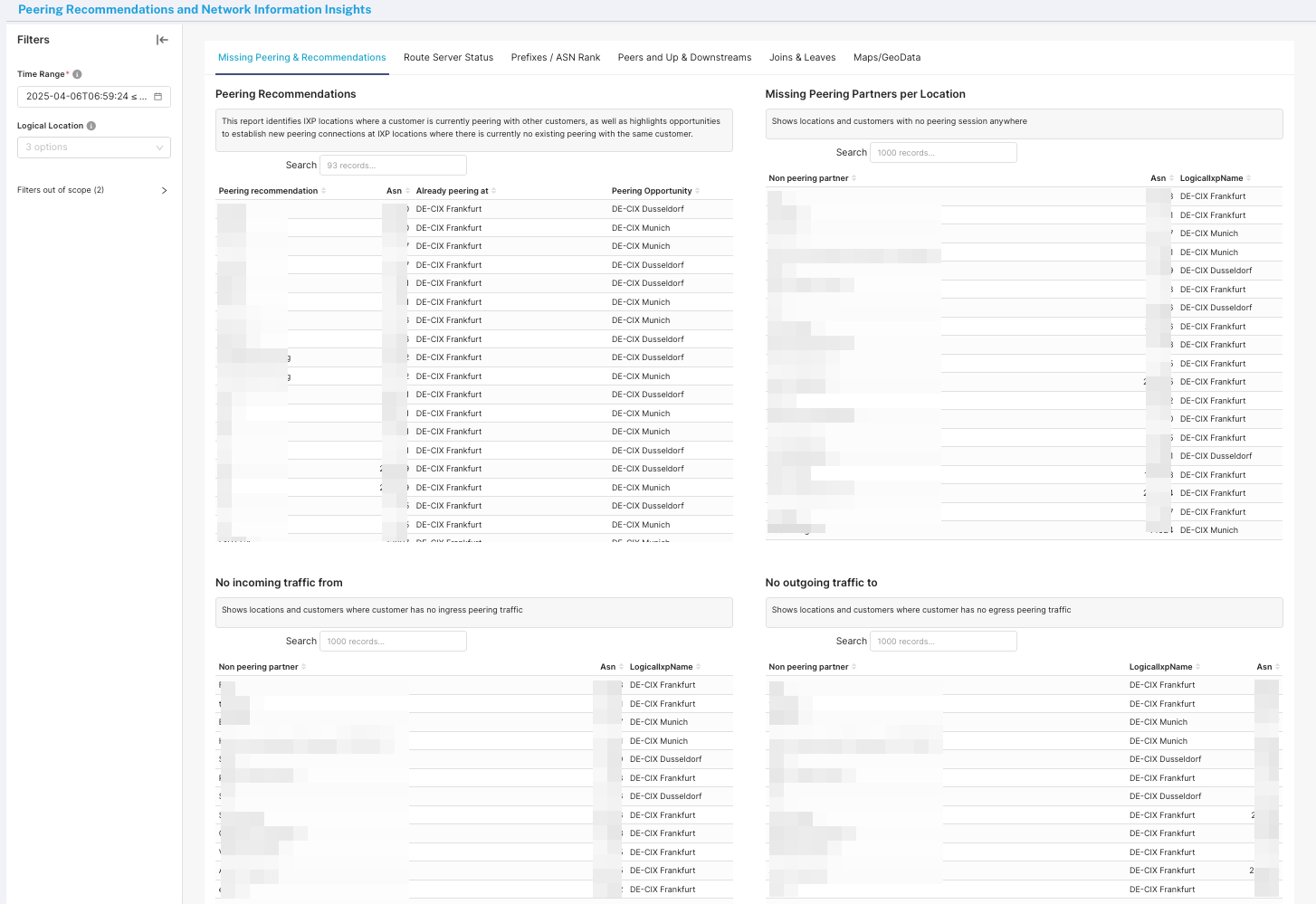Sort No incoming traffic table by Asn icon
This screenshot has height=904, width=1316.
click(x=621, y=667)
